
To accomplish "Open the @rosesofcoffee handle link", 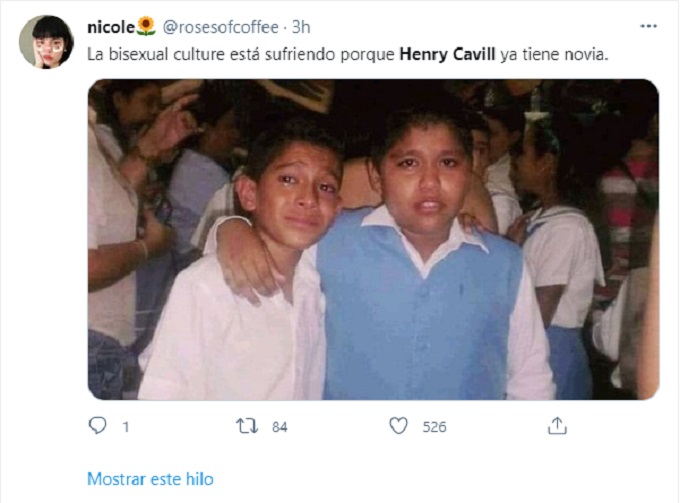I will coord(221,26).
